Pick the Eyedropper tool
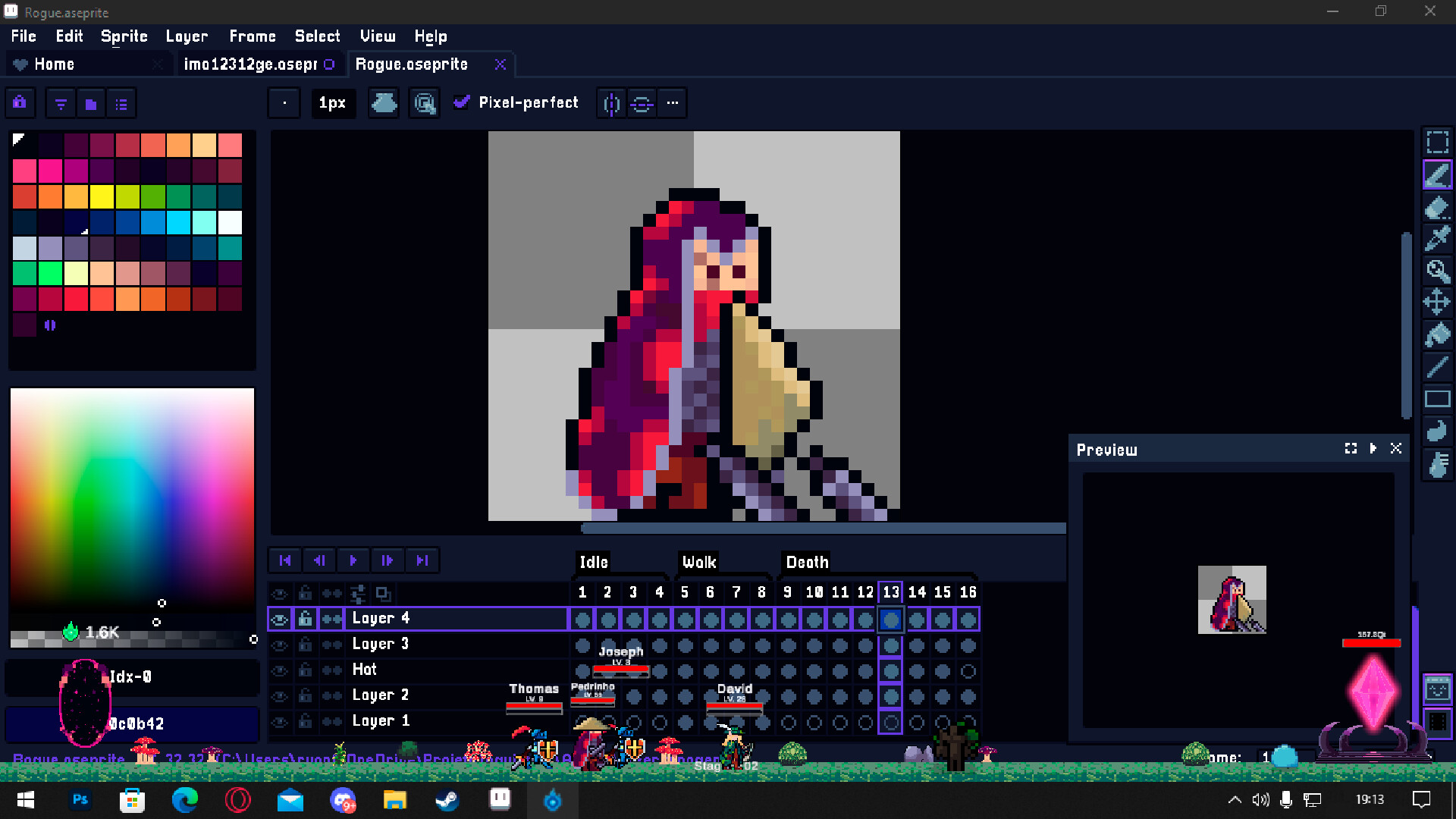Image resolution: width=1456 pixels, height=819 pixels. point(1438,238)
